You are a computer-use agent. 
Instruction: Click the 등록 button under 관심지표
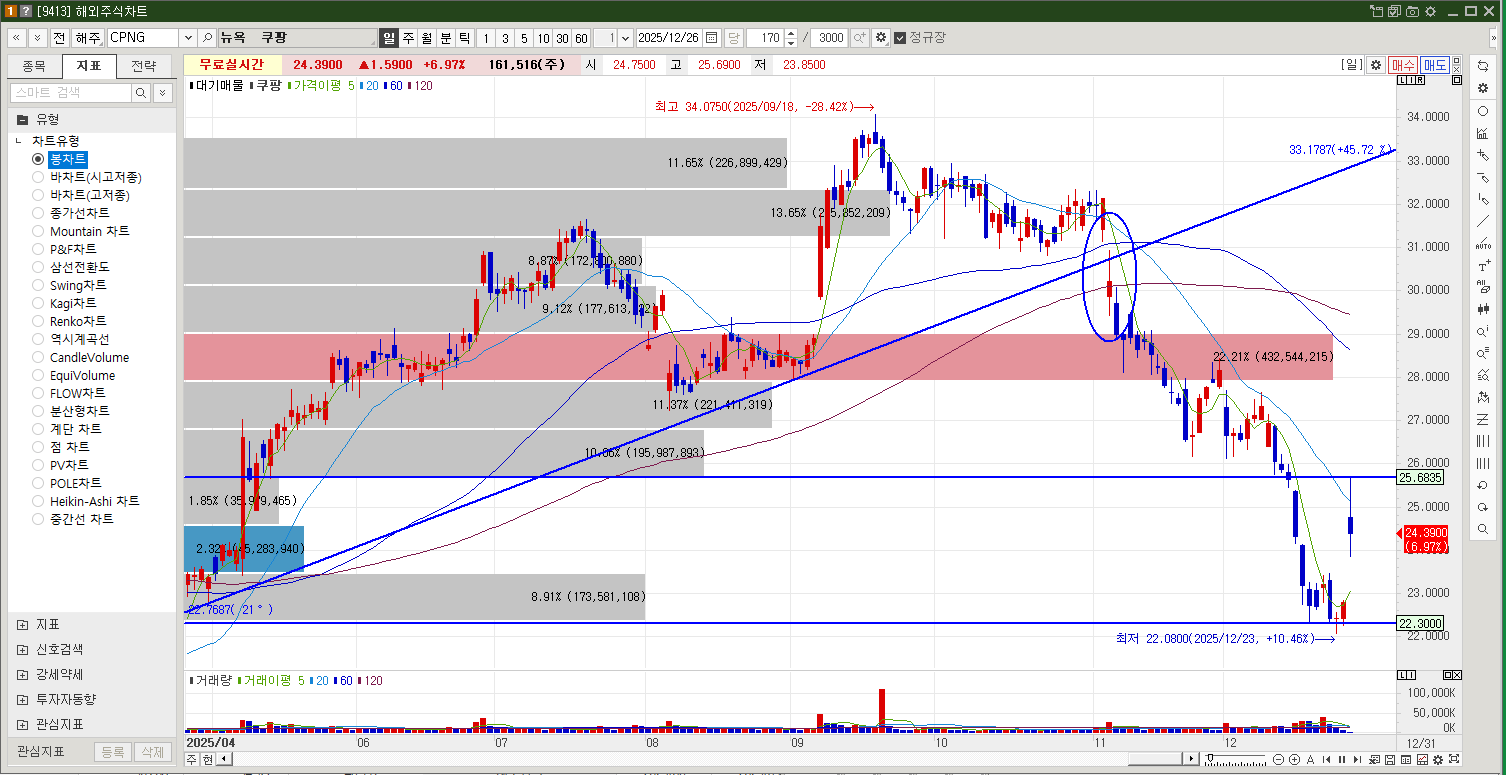tap(113, 752)
